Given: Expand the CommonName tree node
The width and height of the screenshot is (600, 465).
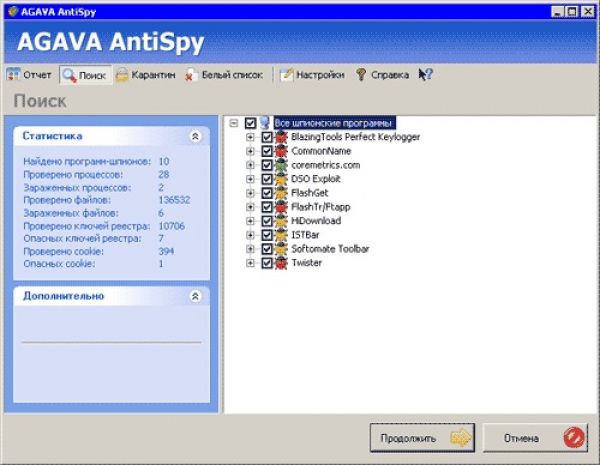Looking at the screenshot, I should [x=250, y=151].
